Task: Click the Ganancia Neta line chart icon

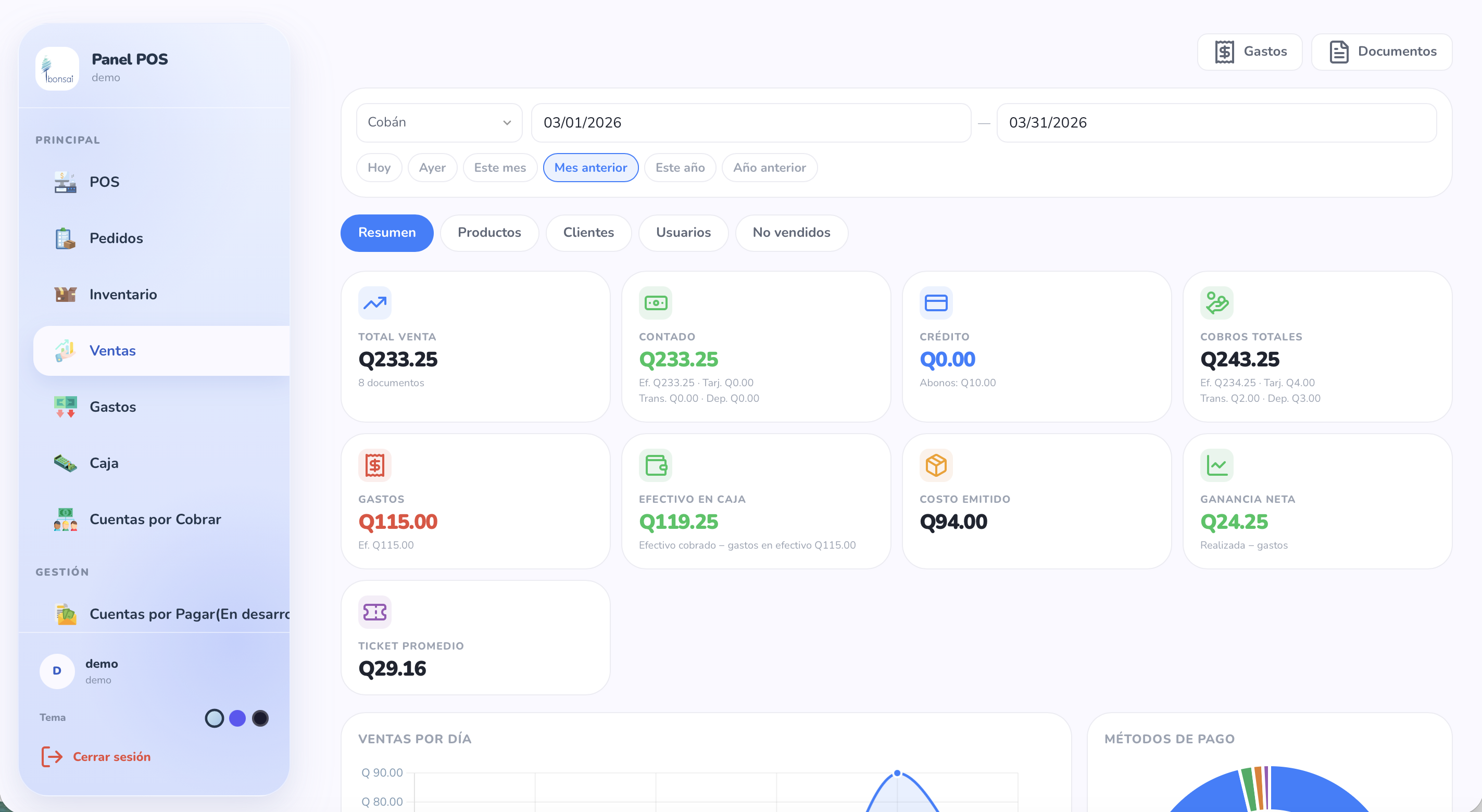Action: coord(1217,465)
